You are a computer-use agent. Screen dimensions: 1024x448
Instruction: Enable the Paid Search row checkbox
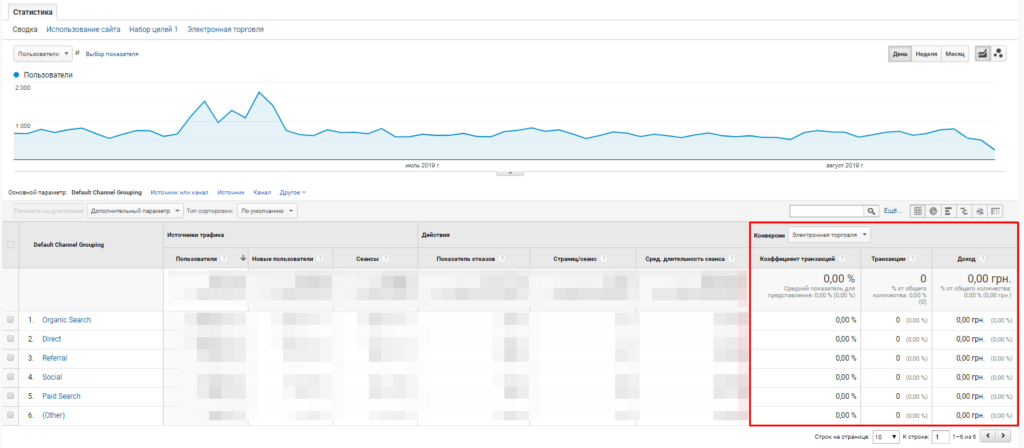(x=11, y=396)
